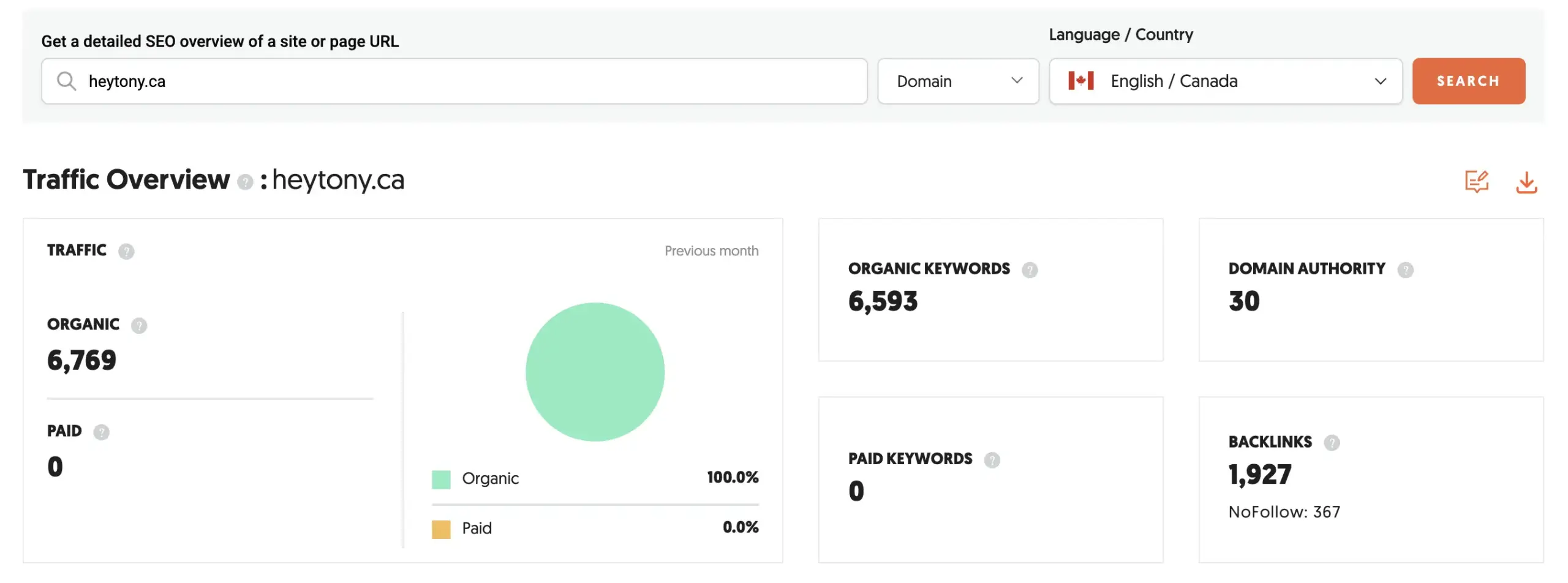Image resolution: width=1568 pixels, height=583 pixels.
Task: Click the help icon beside PAID metric
Action: pos(102,432)
